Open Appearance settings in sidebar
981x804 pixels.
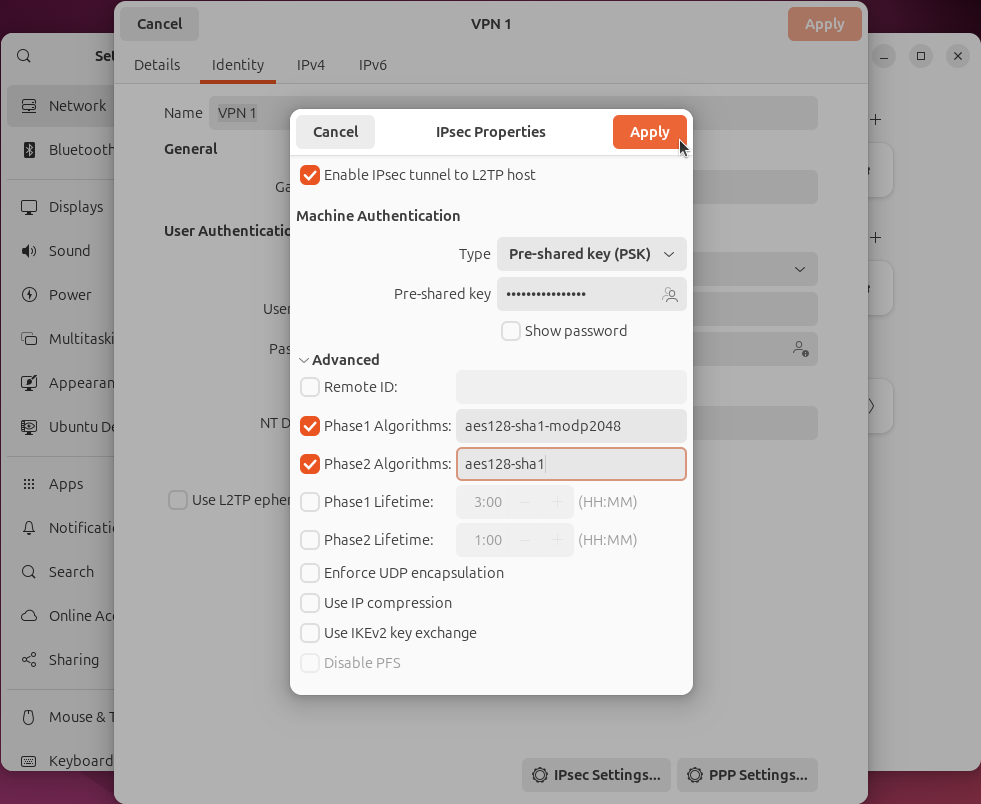click(61, 383)
